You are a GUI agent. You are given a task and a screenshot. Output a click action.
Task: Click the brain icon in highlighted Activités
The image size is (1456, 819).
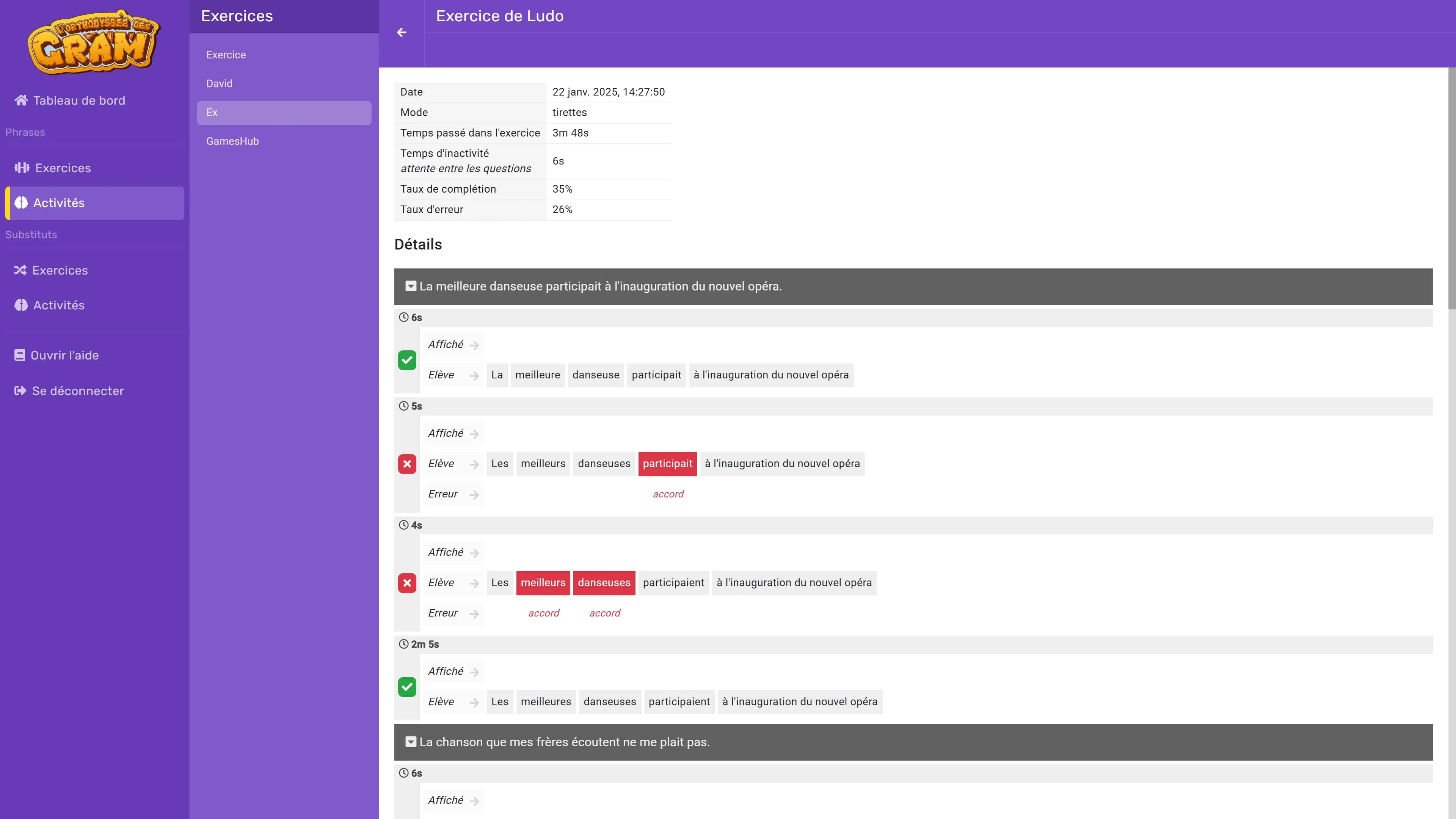point(21,203)
